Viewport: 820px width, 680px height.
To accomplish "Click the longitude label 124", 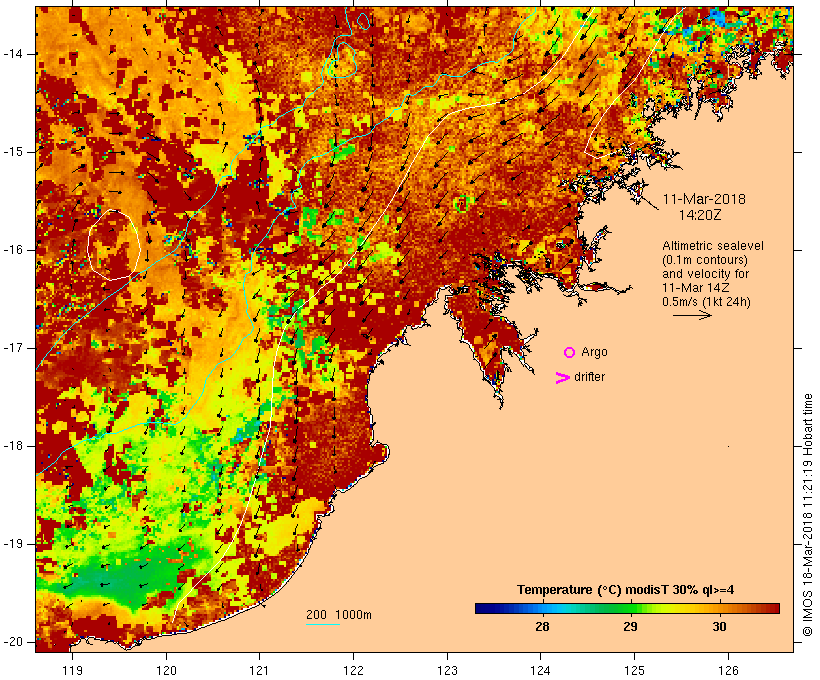I will 540,670.
